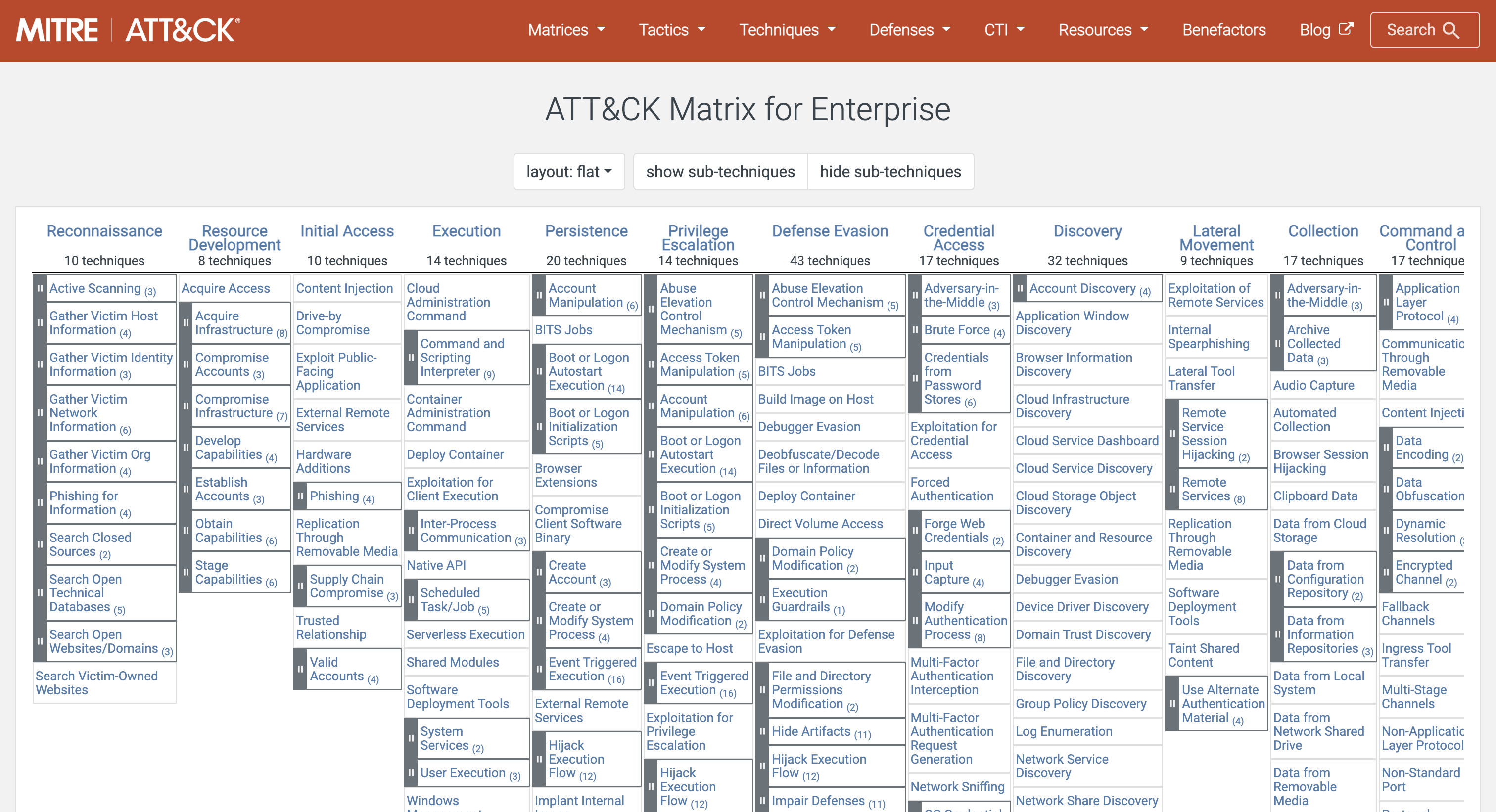
Task: Expand System Services sub-techniques handle
Action: pos(411,738)
